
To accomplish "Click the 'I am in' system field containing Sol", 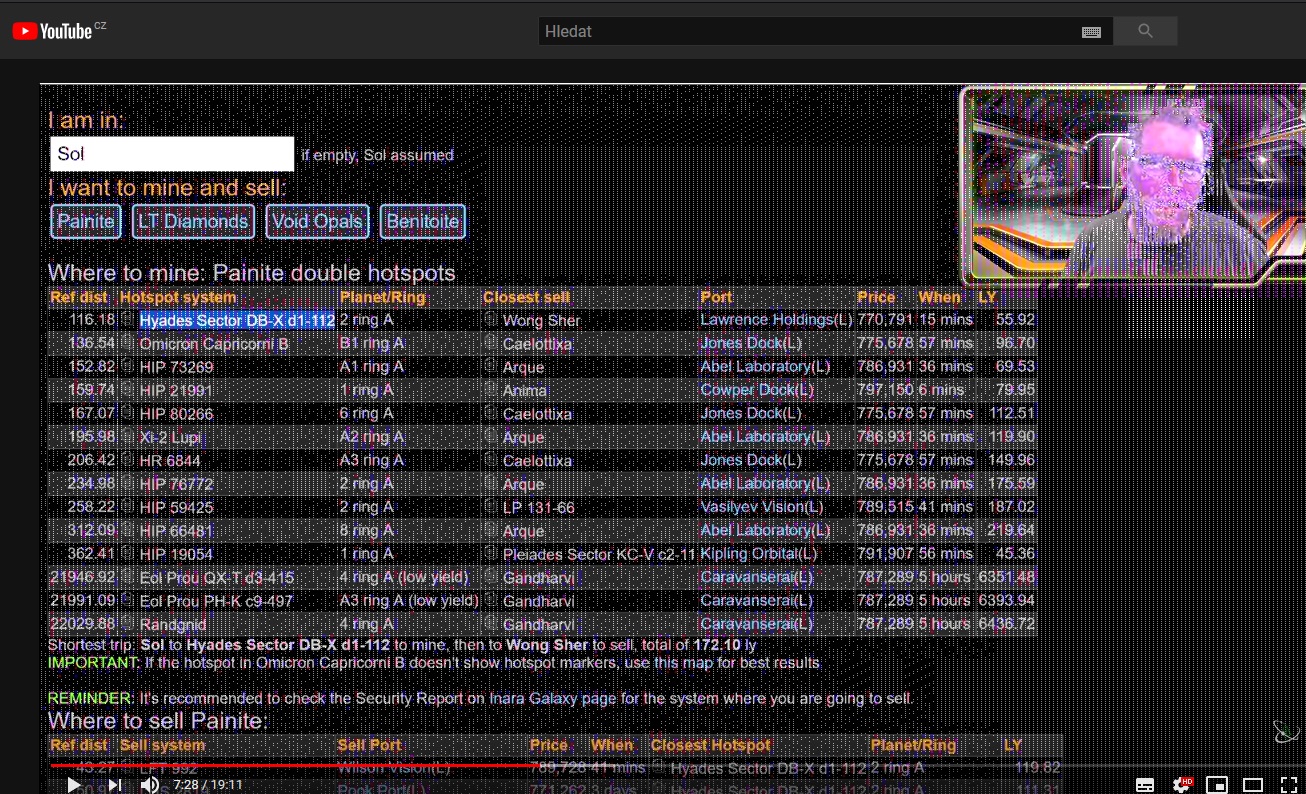I will click(x=171, y=154).
